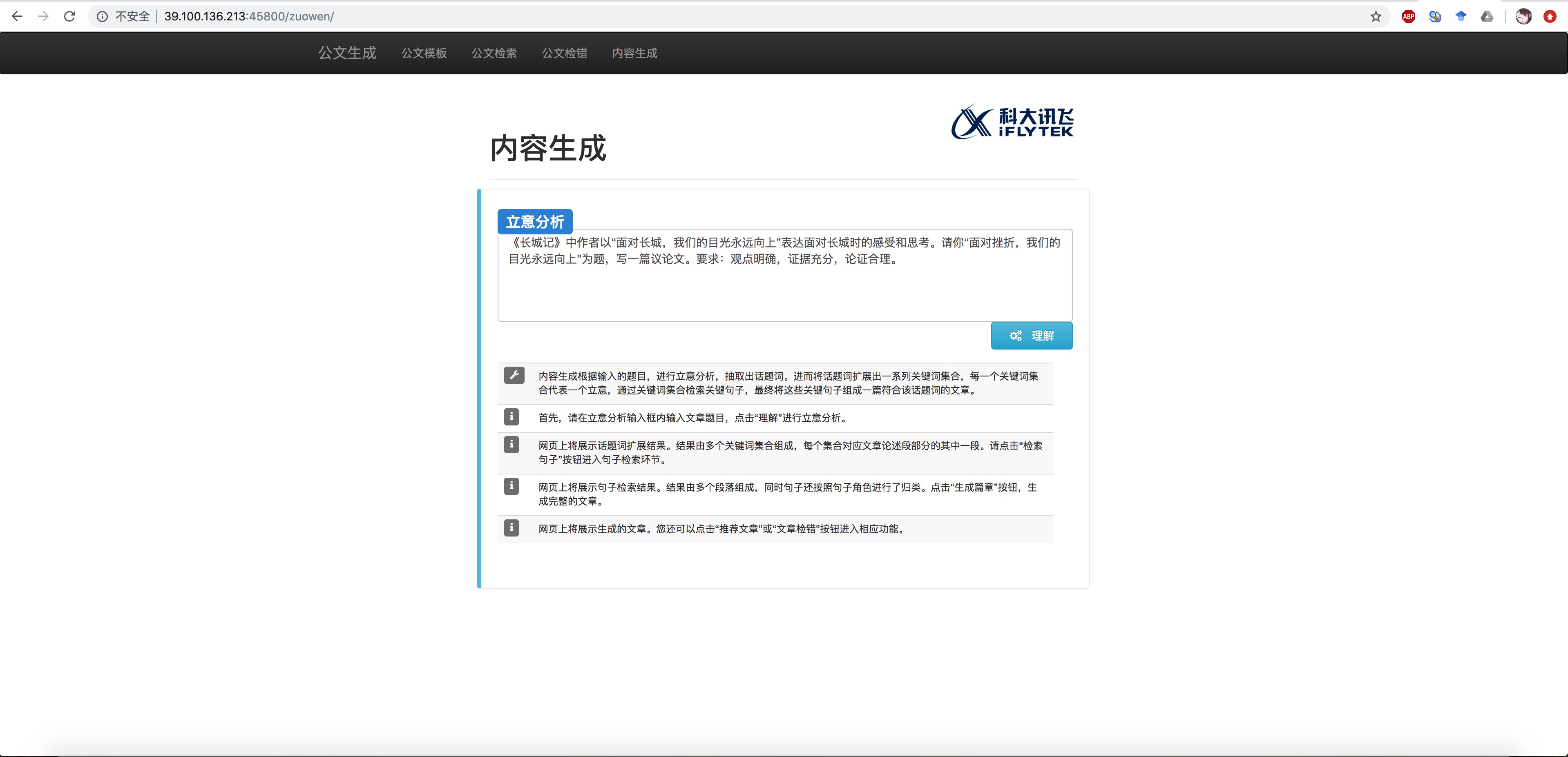Click the Adblock Plus extension icon
Image resolution: width=1568 pixels, height=757 pixels.
tap(1408, 16)
